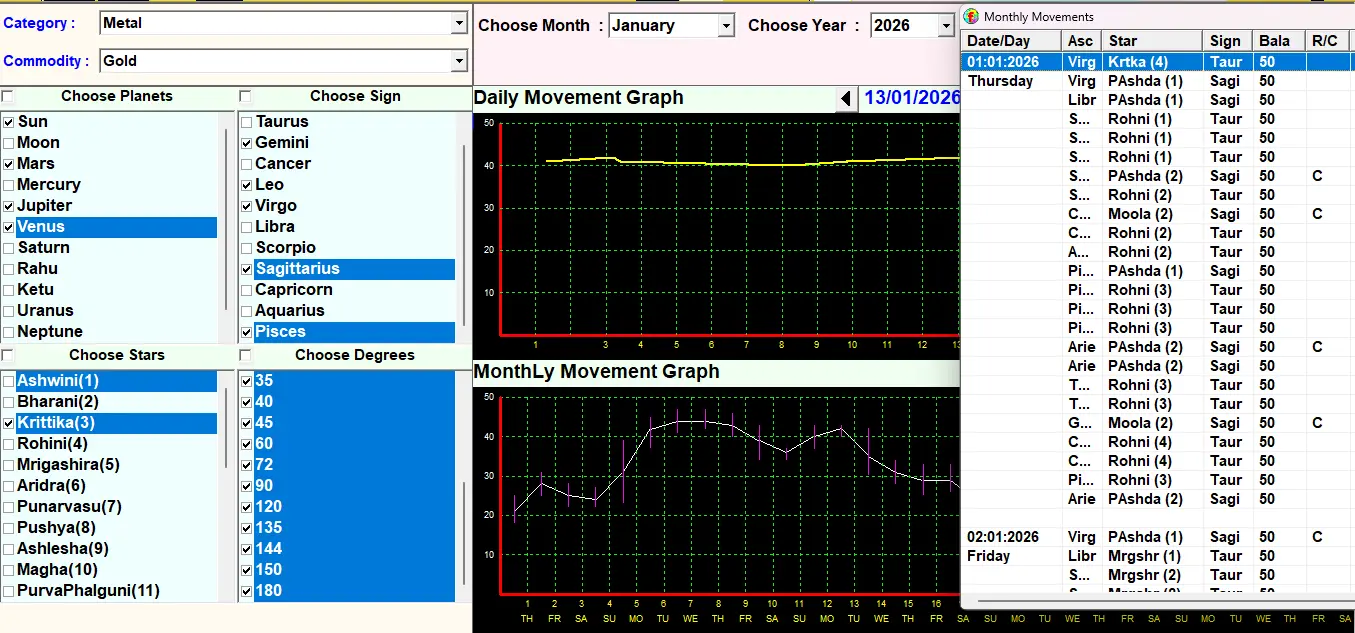Click the Monthly Movements window icon
Screen dimensions: 1355x633
tap(971, 17)
